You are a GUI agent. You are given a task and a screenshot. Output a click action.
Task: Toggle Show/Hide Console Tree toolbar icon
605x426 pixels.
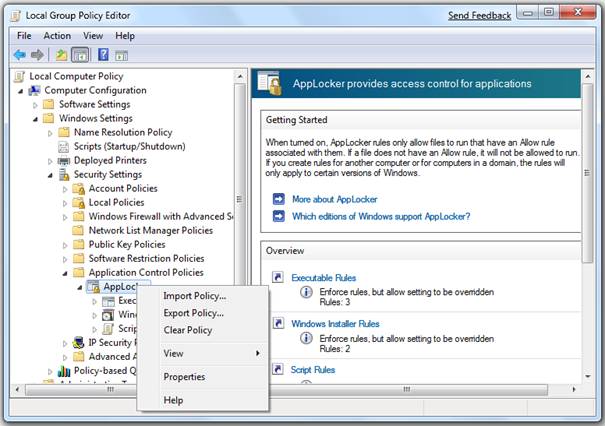(80, 55)
